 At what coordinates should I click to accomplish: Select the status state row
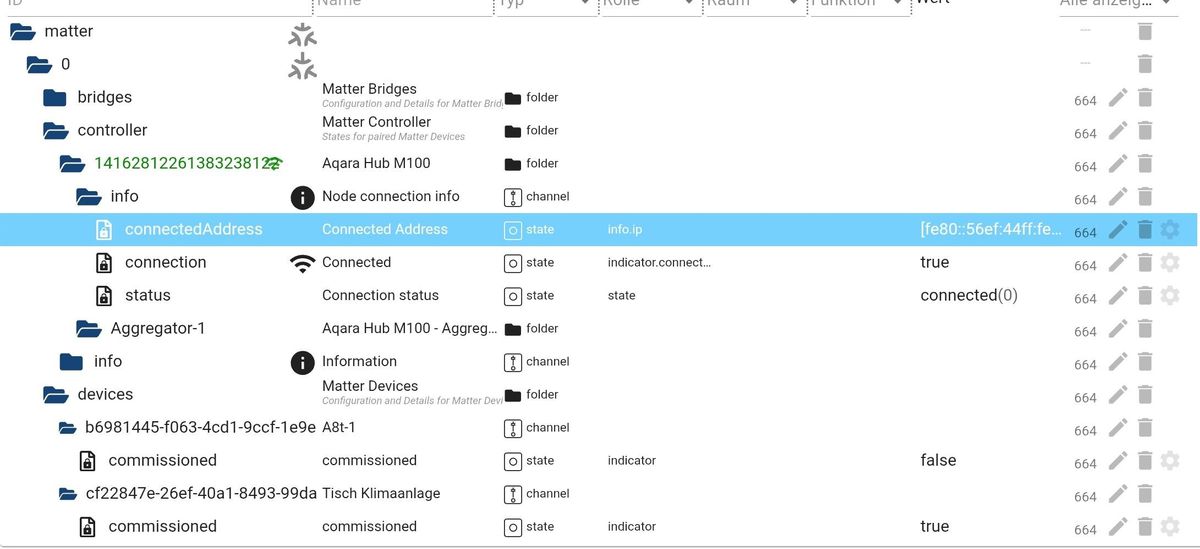click(148, 296)
